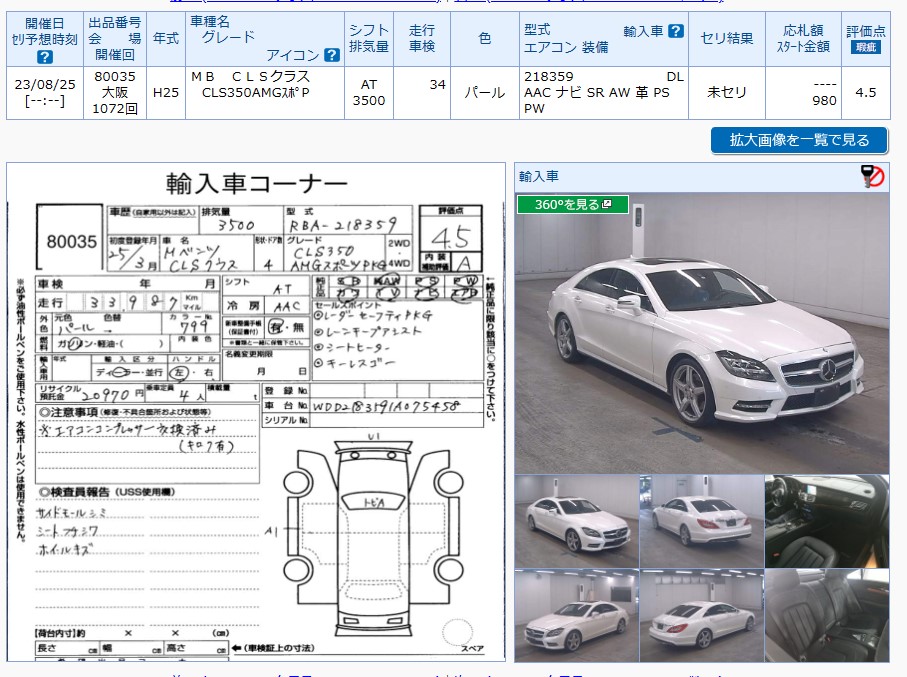The width and height of the screenshot is (907, 677).
Task: Click the model code 218359
Action: point(548,76)
